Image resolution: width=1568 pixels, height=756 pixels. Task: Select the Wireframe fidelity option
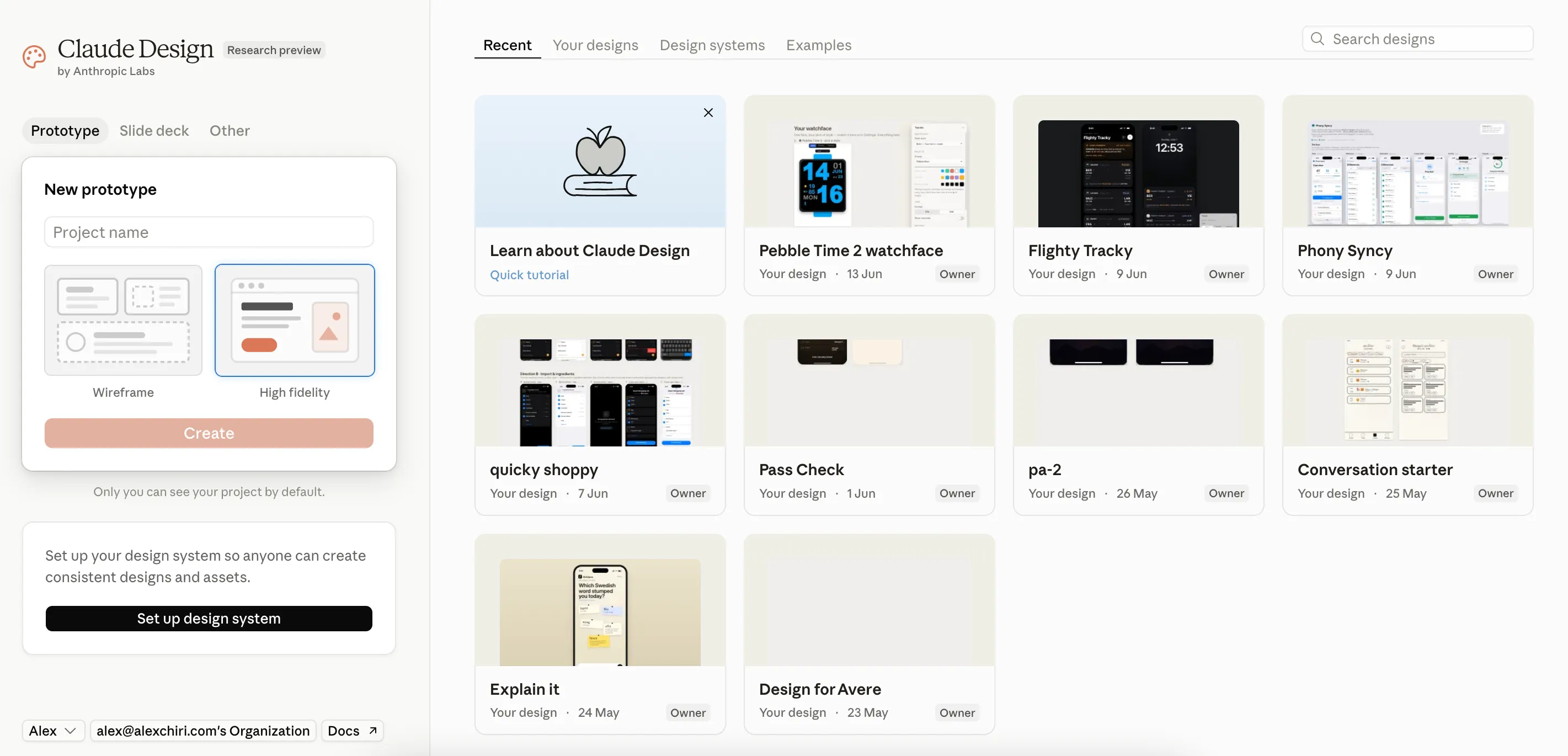tap(123, 320)
